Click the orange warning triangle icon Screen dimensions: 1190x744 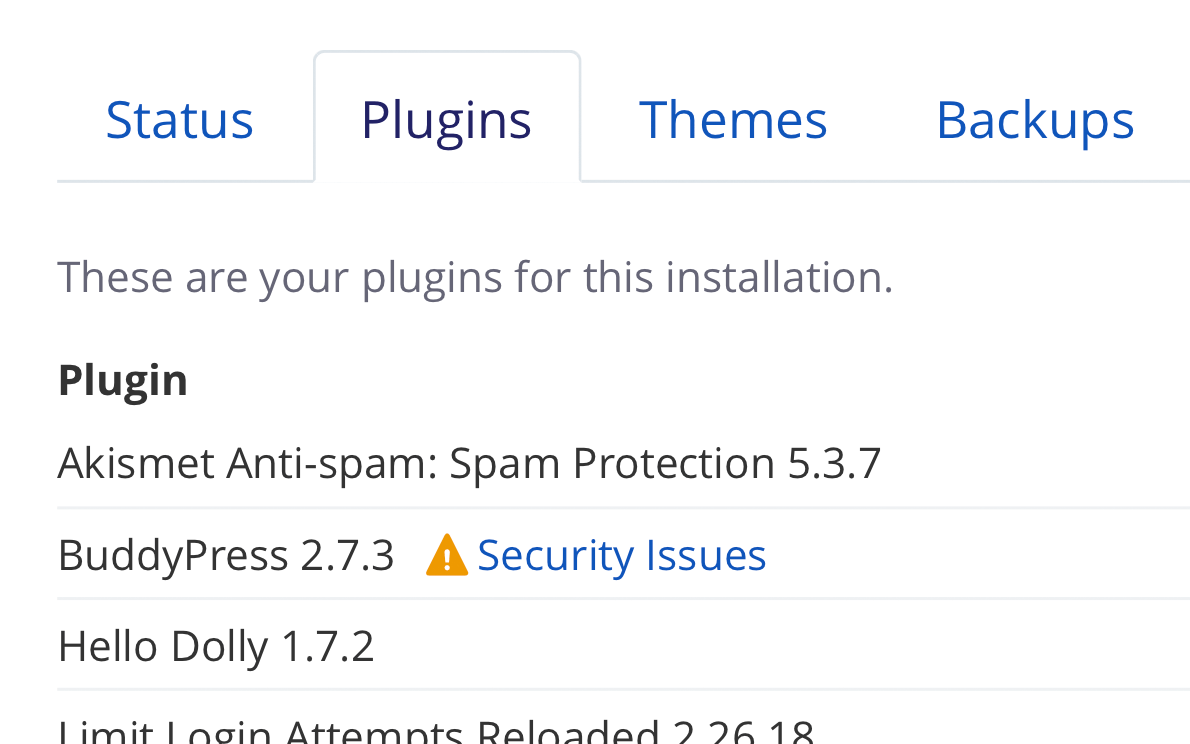point(446,555)
